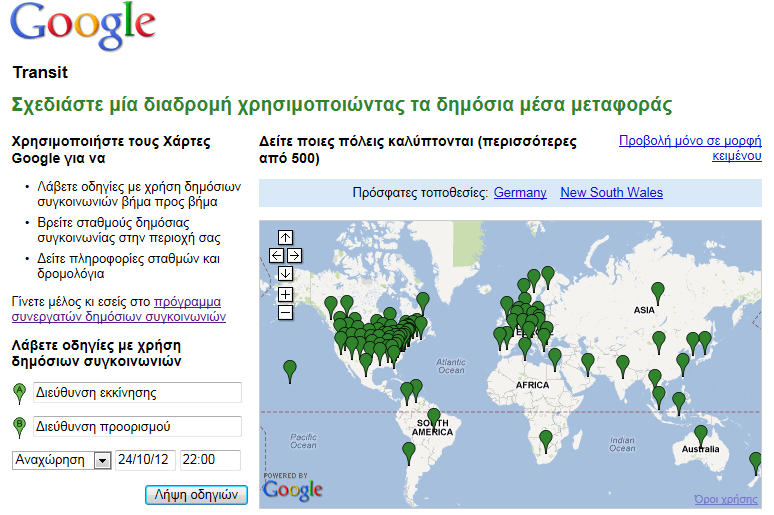Open the Germany recent location link
774x515 pixels.
(520, 193)
